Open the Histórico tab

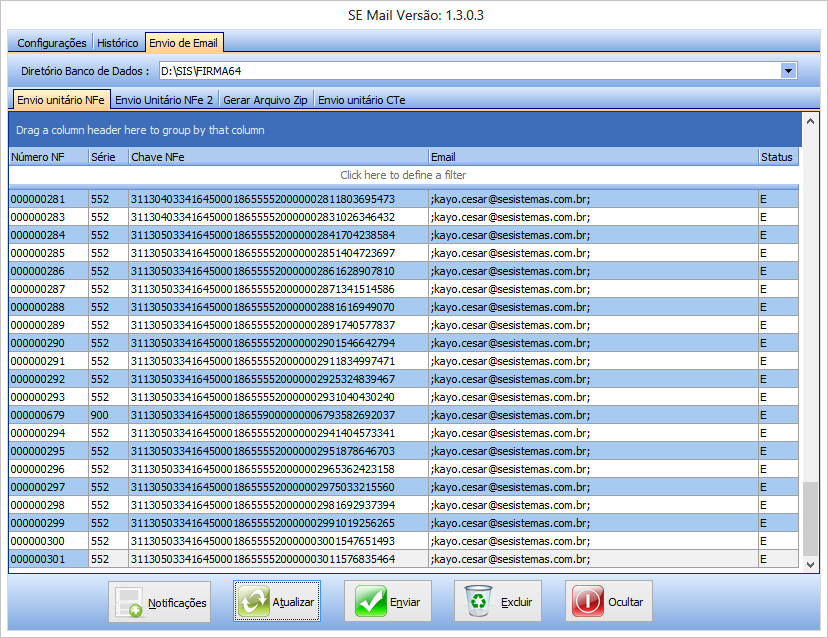click(118, 43)
